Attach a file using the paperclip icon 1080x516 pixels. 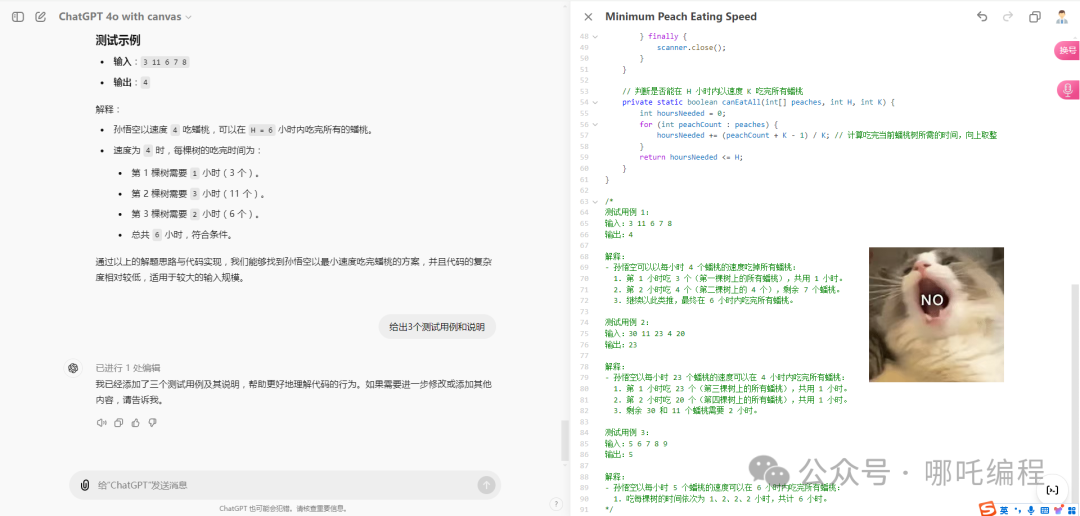pyautogui.click(x=85, y=485)
